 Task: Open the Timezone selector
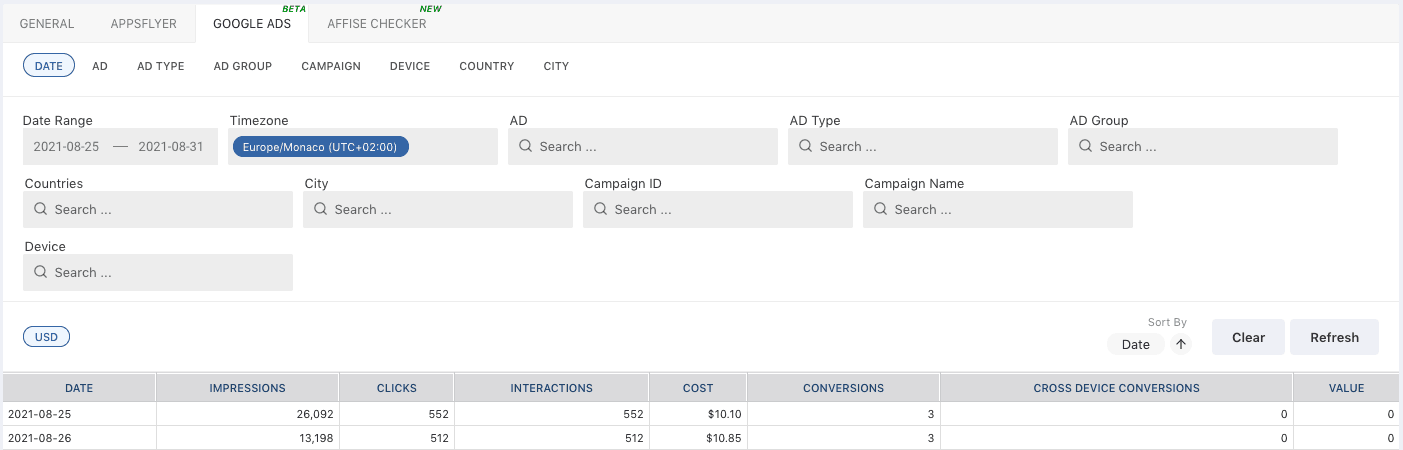coord(363,146)
